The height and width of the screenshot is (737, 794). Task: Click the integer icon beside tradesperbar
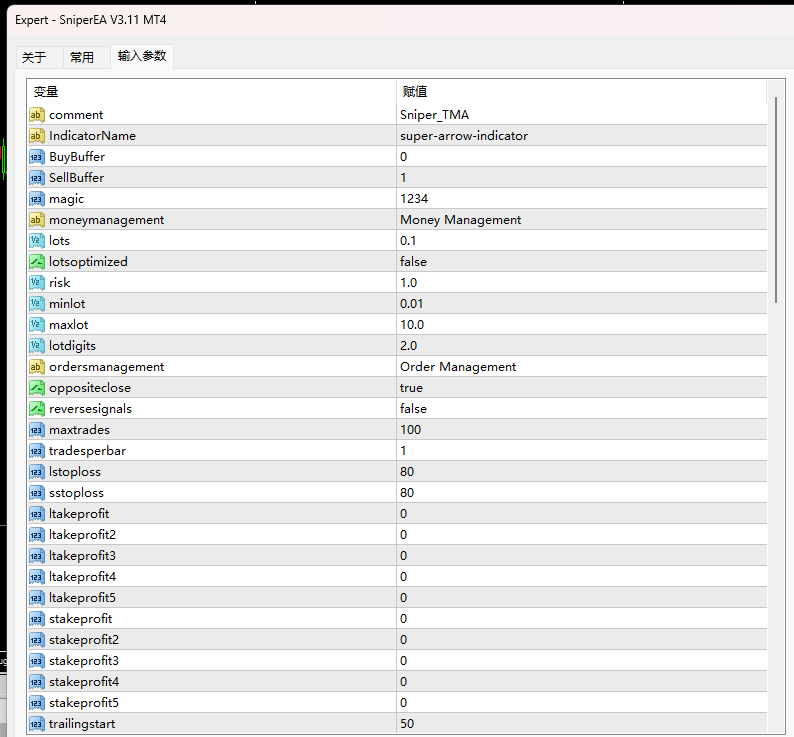point(36,451)
